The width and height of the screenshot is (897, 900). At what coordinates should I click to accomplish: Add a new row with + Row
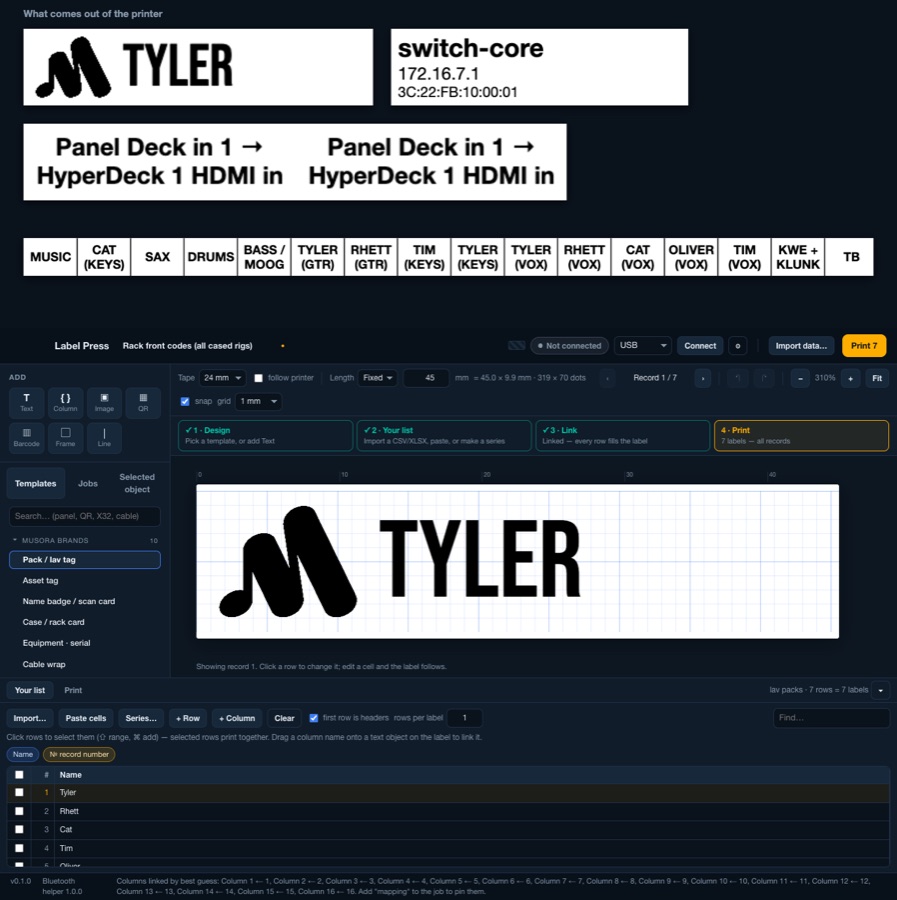tap(188, 718)
